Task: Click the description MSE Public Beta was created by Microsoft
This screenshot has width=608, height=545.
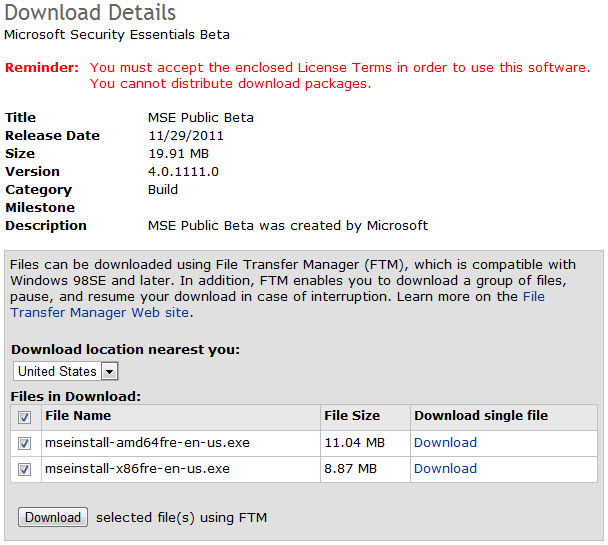Action: [x=288, y=226]
